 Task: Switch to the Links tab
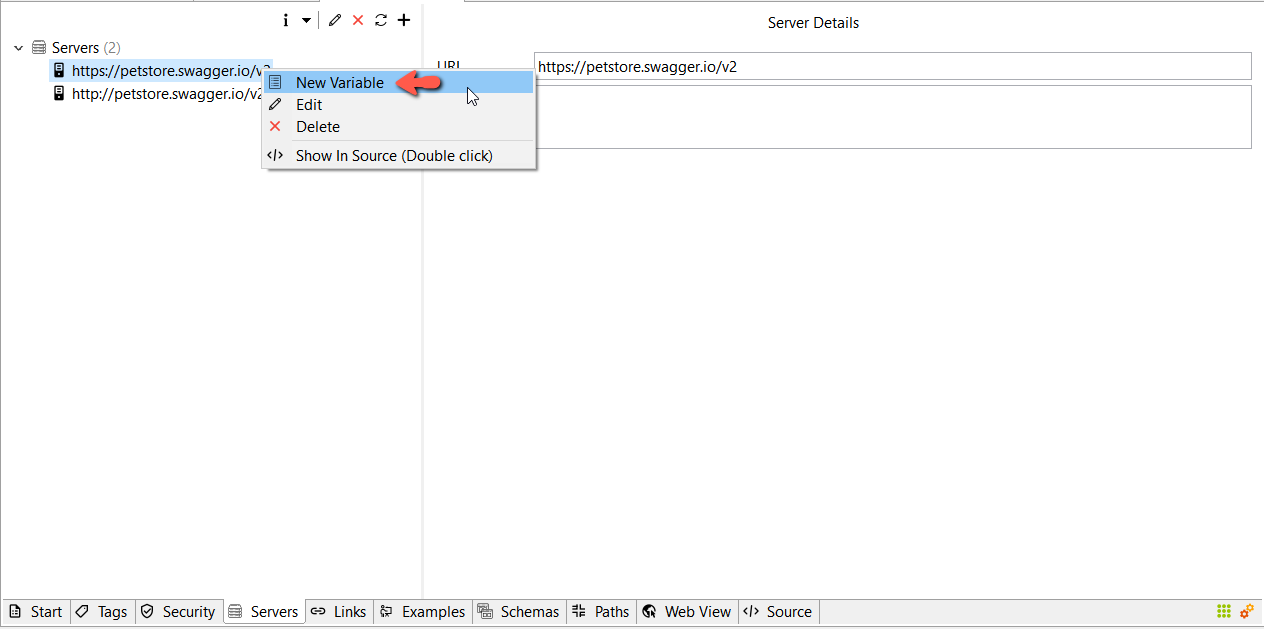[x=339, y=612]
